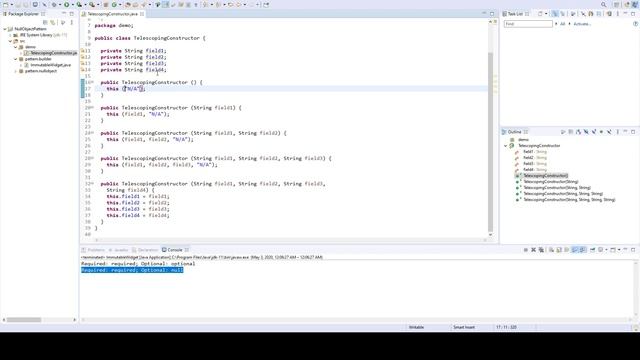This screenshot has height=360, width=640.
Task: Click Terminate icon in Console toolbar
Action: point(526,250)
